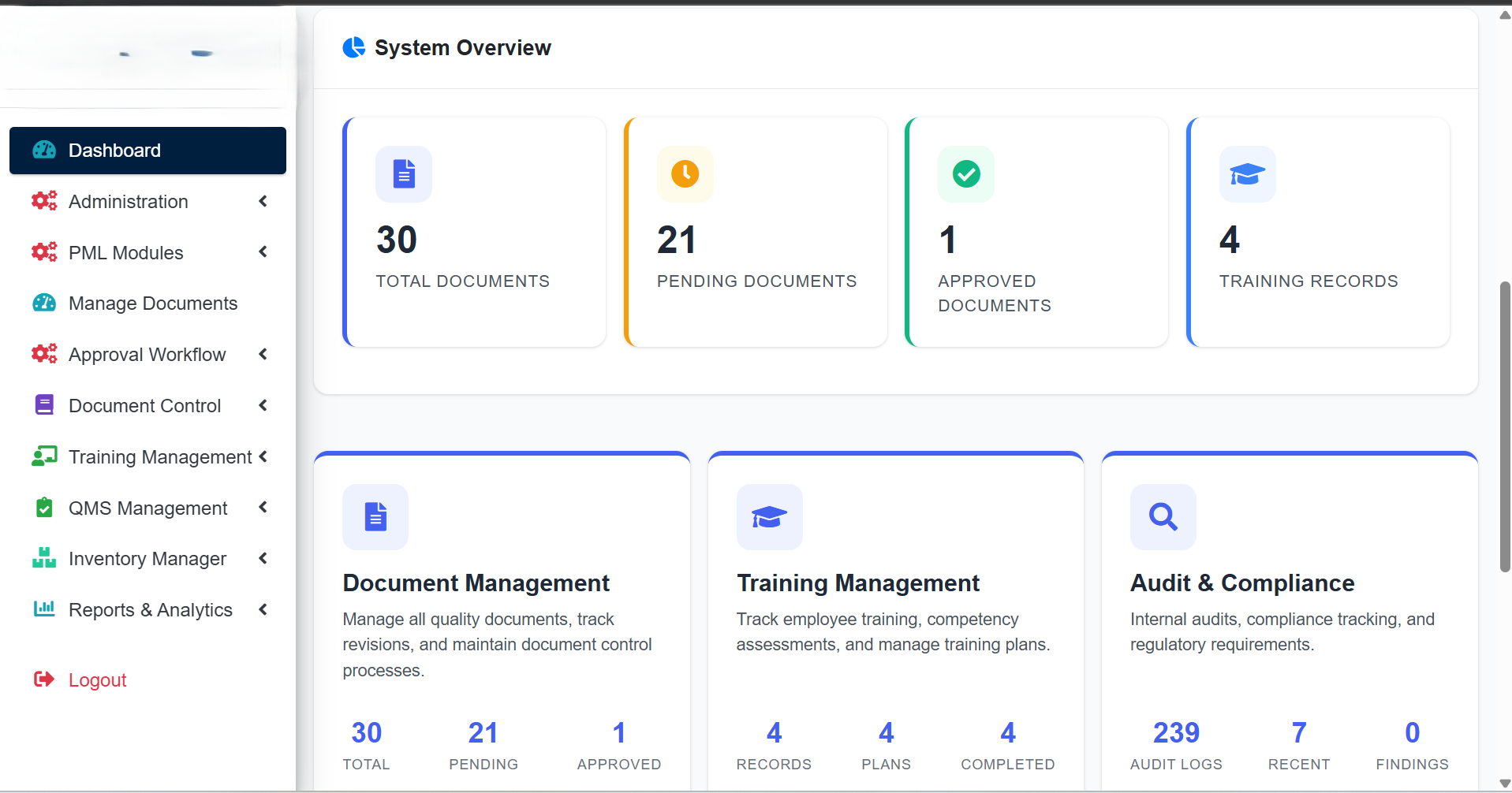Click the Training Management card graduation icon
Screen dimensions: 1512x793
(x=769, y=517)
